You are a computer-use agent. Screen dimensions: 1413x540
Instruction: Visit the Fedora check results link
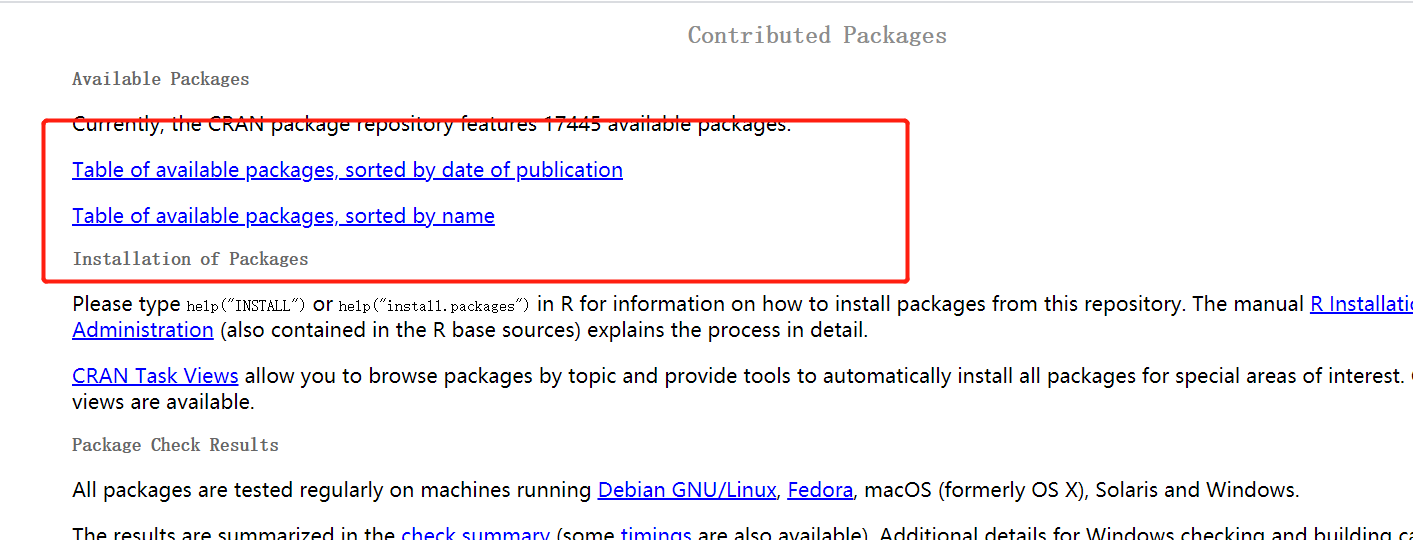(820, 490)
